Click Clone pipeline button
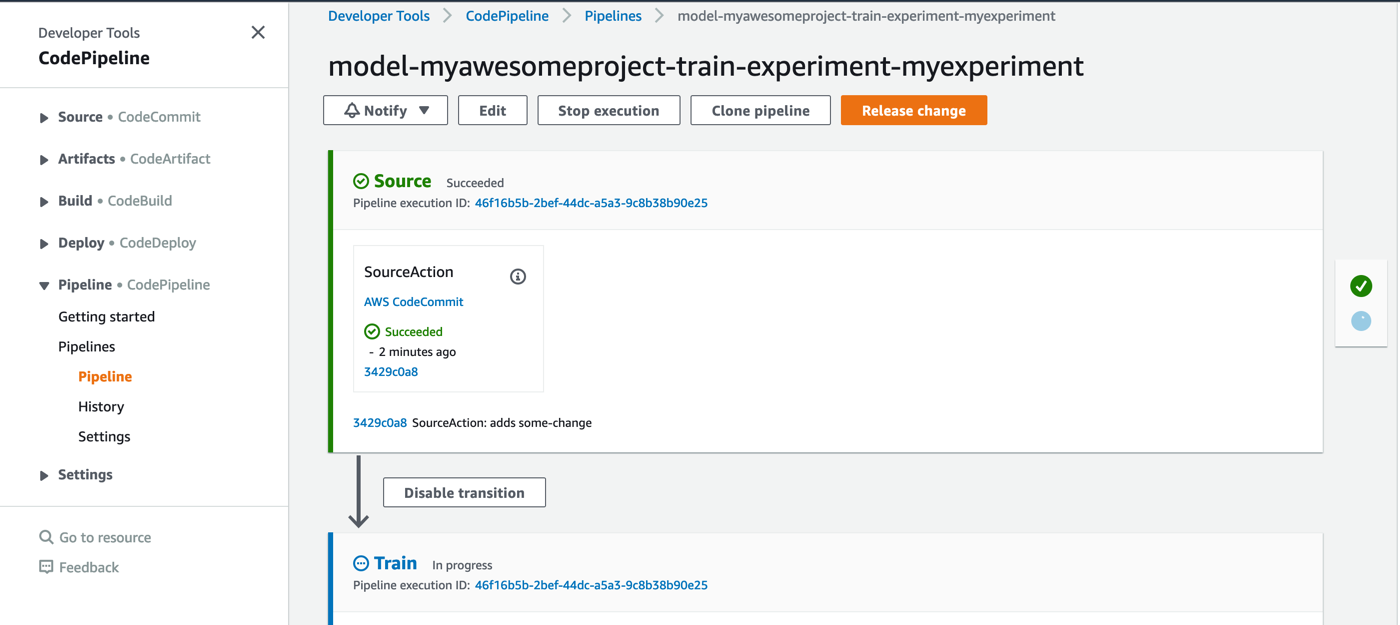 pos(760,111)
